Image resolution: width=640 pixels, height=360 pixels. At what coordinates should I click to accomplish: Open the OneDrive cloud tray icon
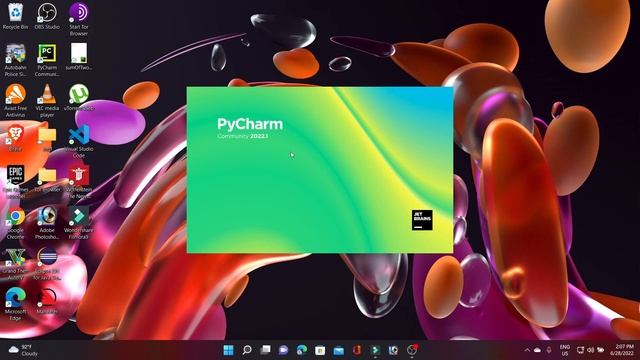(x=537, y=350)
